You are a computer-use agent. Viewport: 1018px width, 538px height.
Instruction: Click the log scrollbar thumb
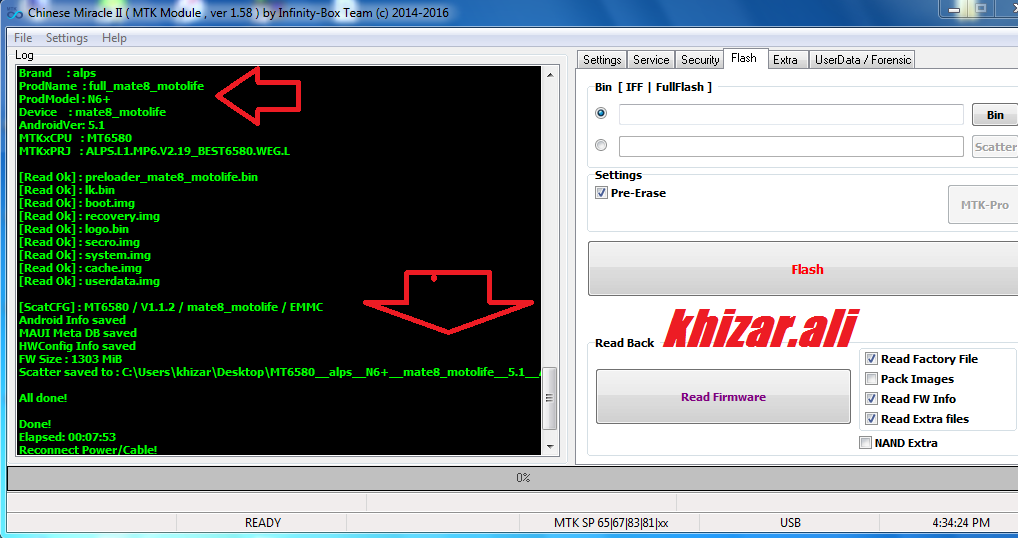(x=550, y=398)
